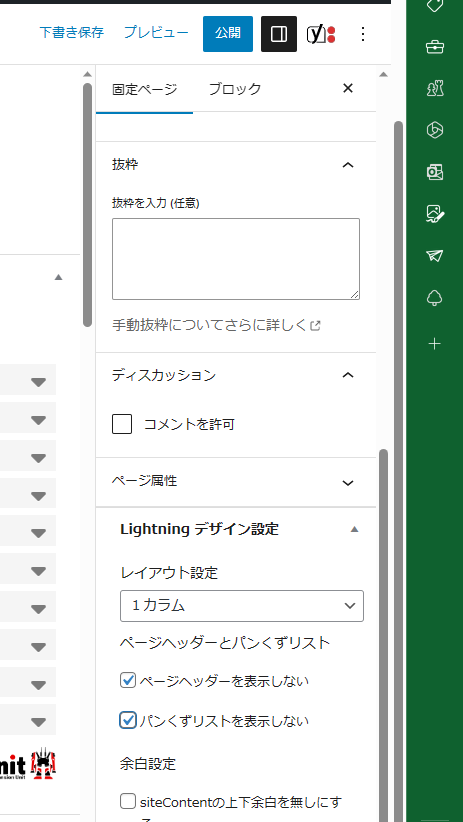
Task: Enable the コメントを許可 checkbox
Action: [x=122, y=424]
